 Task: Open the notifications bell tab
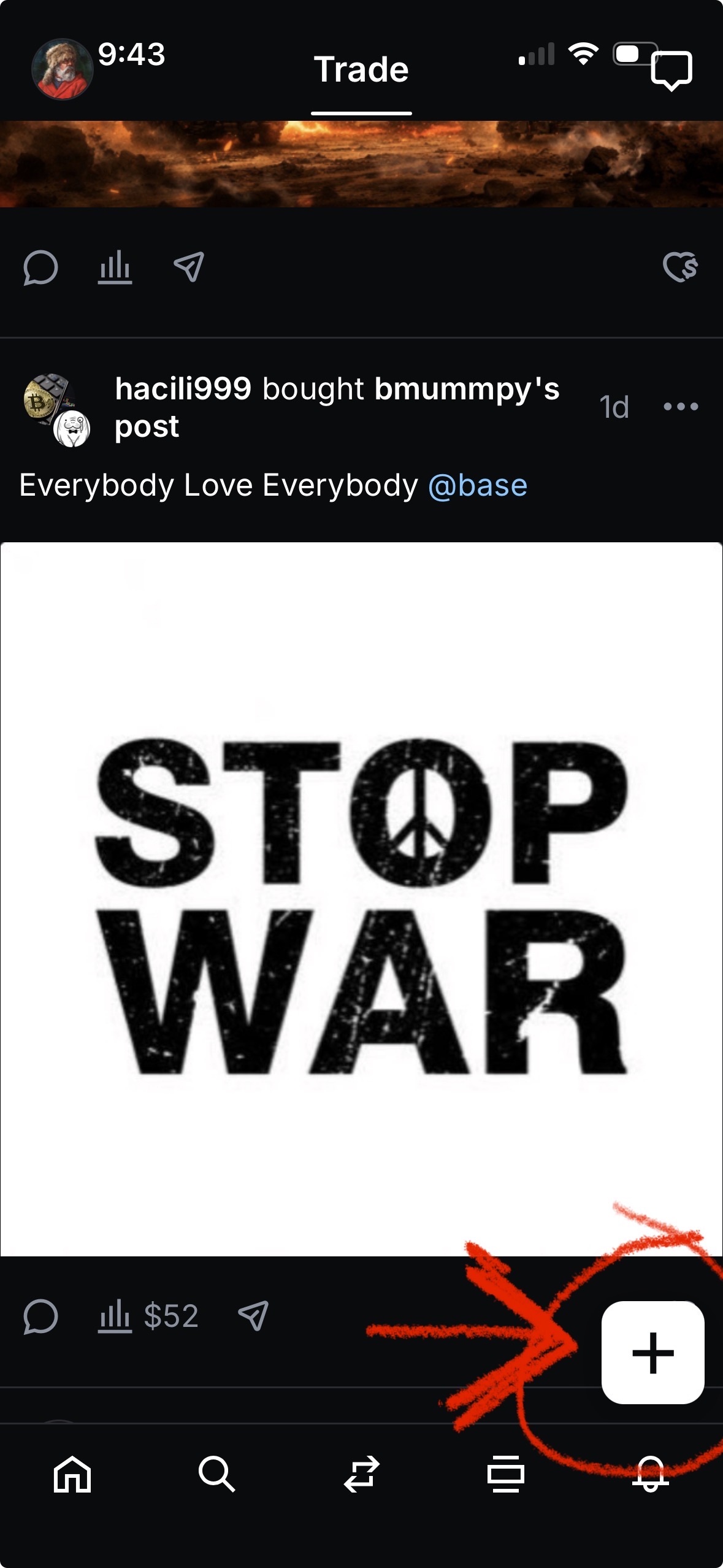(x=651, y=1474)
